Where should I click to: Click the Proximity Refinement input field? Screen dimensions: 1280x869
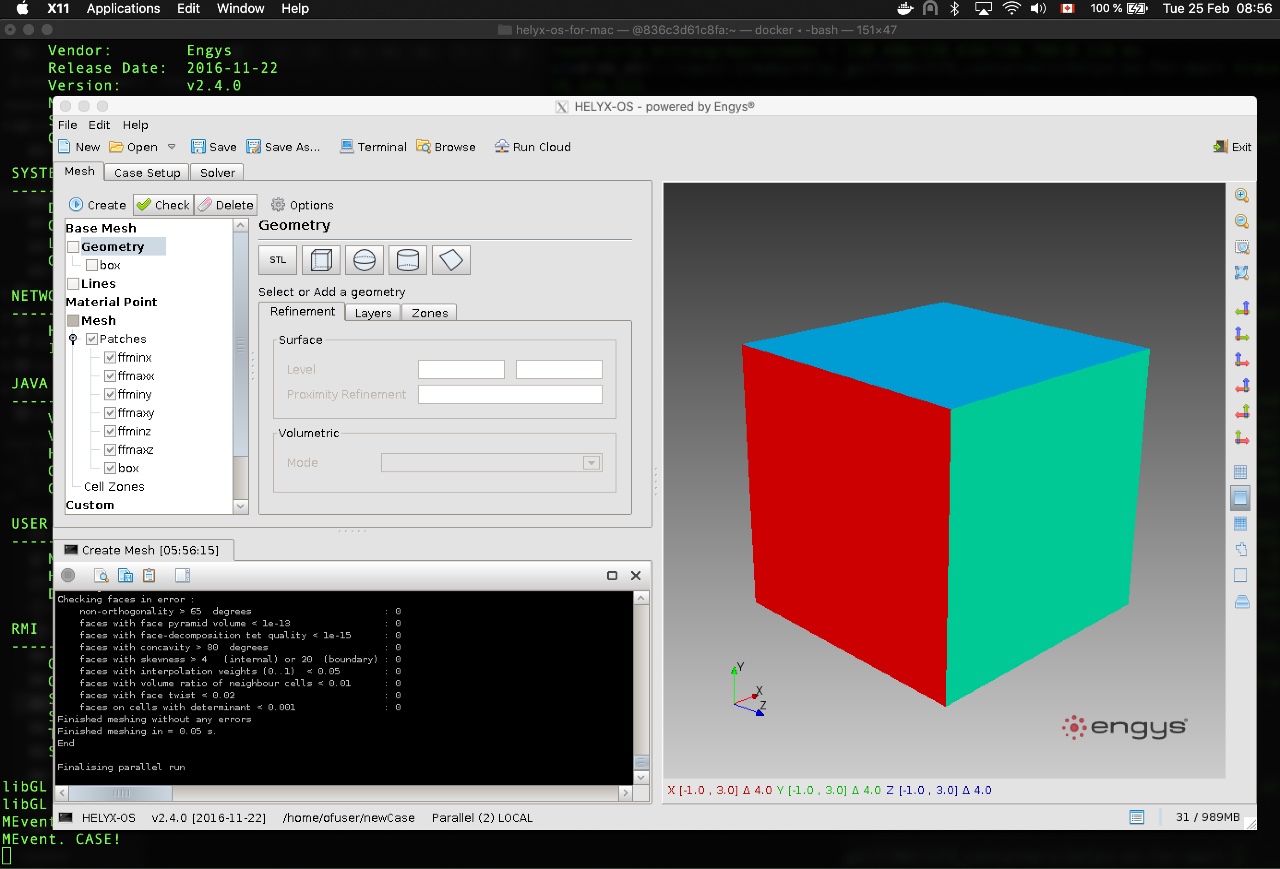point(510,394)
